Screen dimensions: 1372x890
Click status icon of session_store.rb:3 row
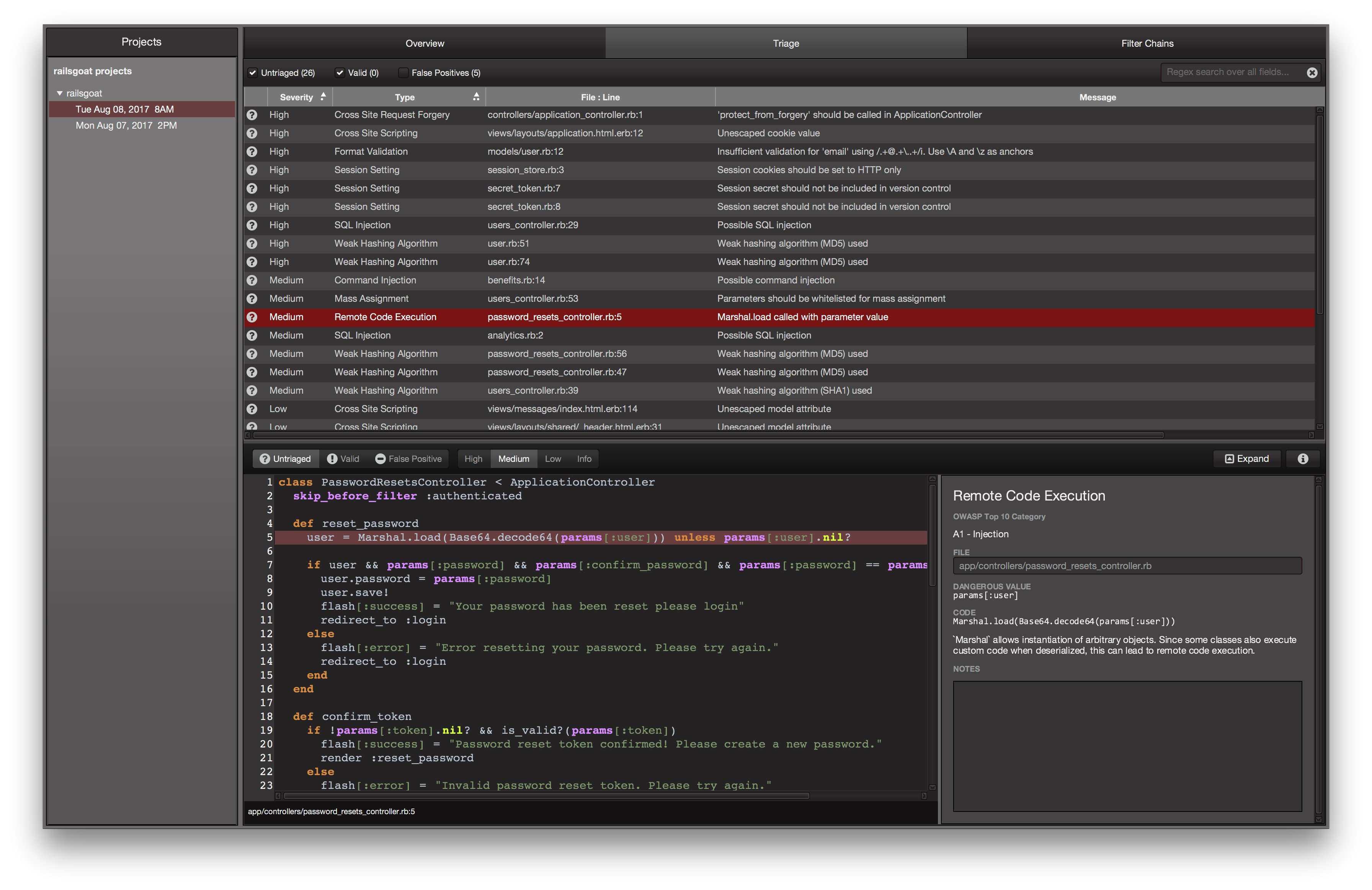click(252, 170)
